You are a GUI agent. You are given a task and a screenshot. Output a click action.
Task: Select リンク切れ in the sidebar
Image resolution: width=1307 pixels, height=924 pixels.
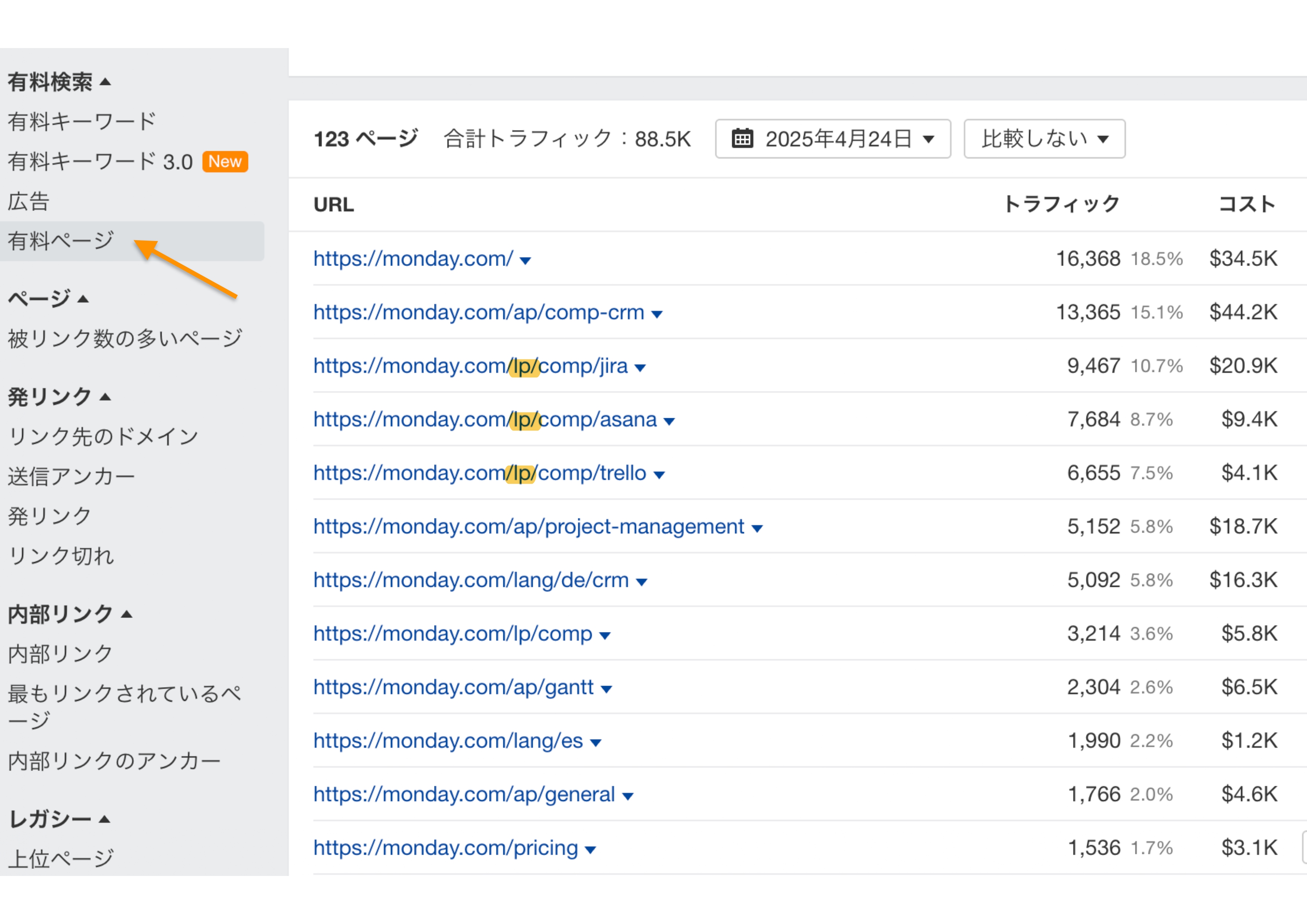[60, 556]
